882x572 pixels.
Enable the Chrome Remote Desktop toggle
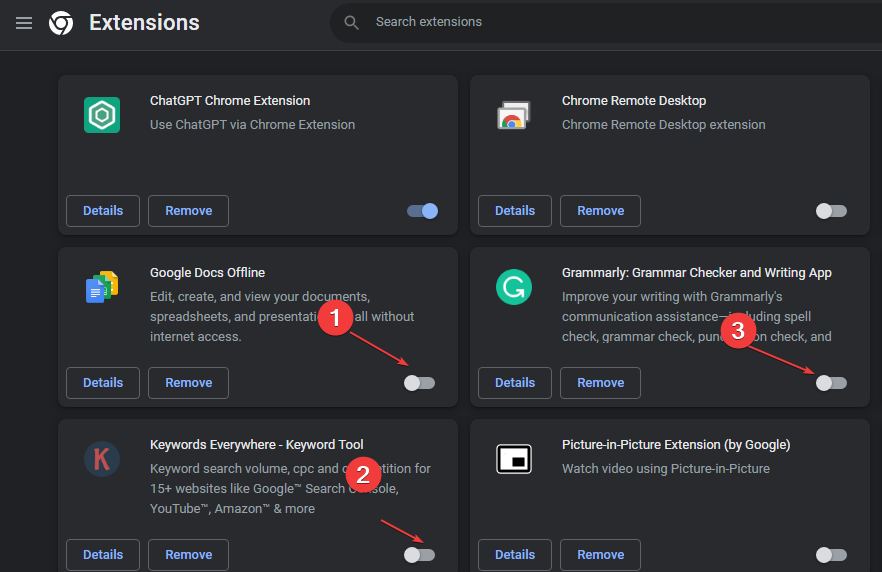coord(831,211)
